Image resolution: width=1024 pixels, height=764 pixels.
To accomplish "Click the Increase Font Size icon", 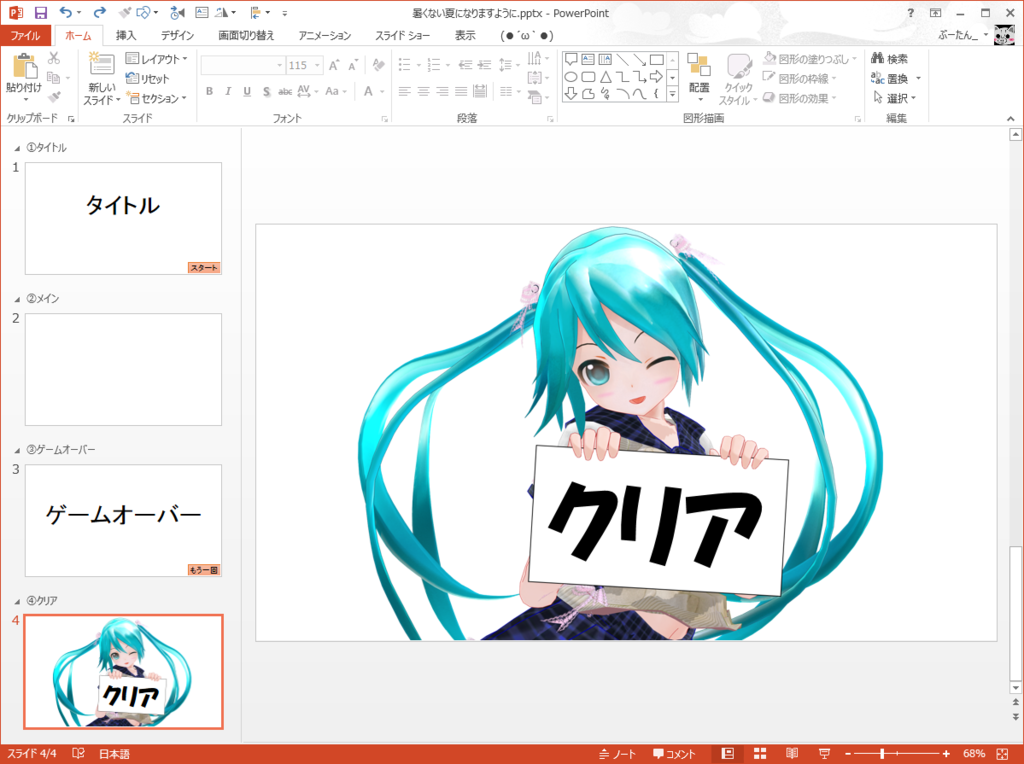I will tap(334, 65).
